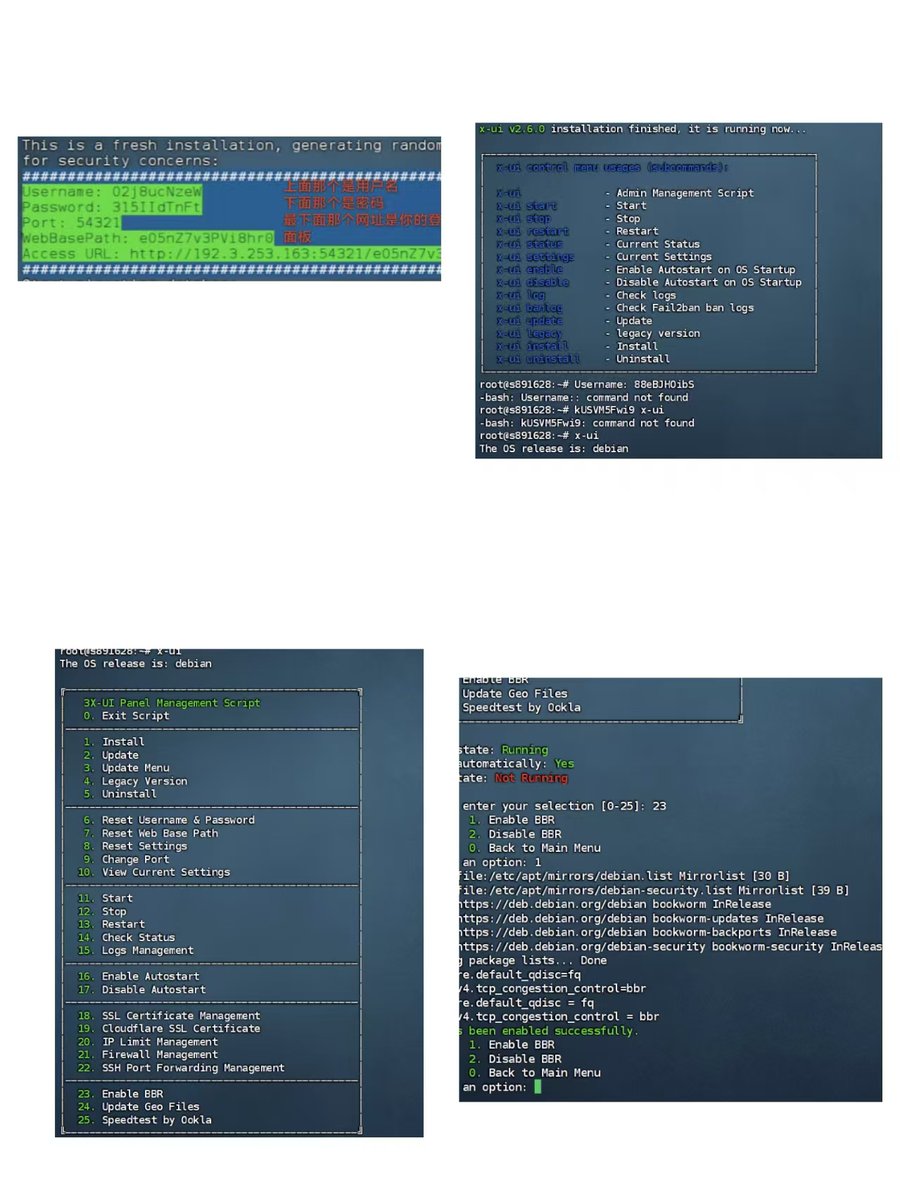Select '21. Firewall Management'
Image resolution: width=900 pixels, height=1200 pixels.
[x=148, y=1055]
